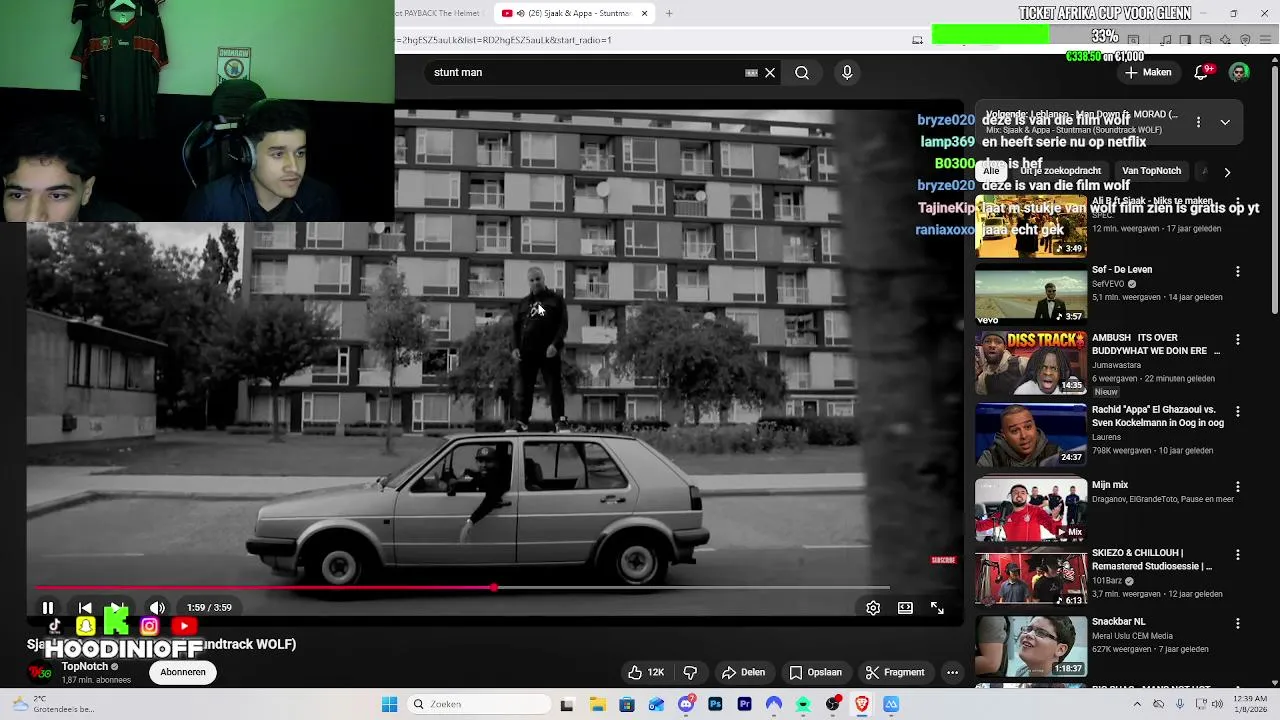Open the Brave browser taskbar icon
1280x720 pixels.
[862, 704]
